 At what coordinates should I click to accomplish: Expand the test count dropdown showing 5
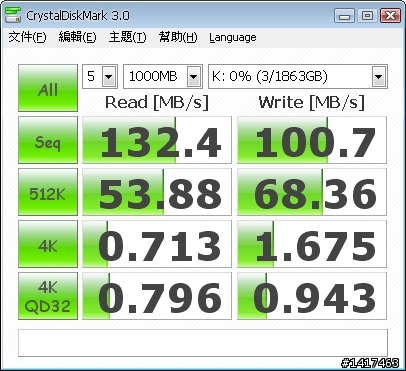coord(109,77)
